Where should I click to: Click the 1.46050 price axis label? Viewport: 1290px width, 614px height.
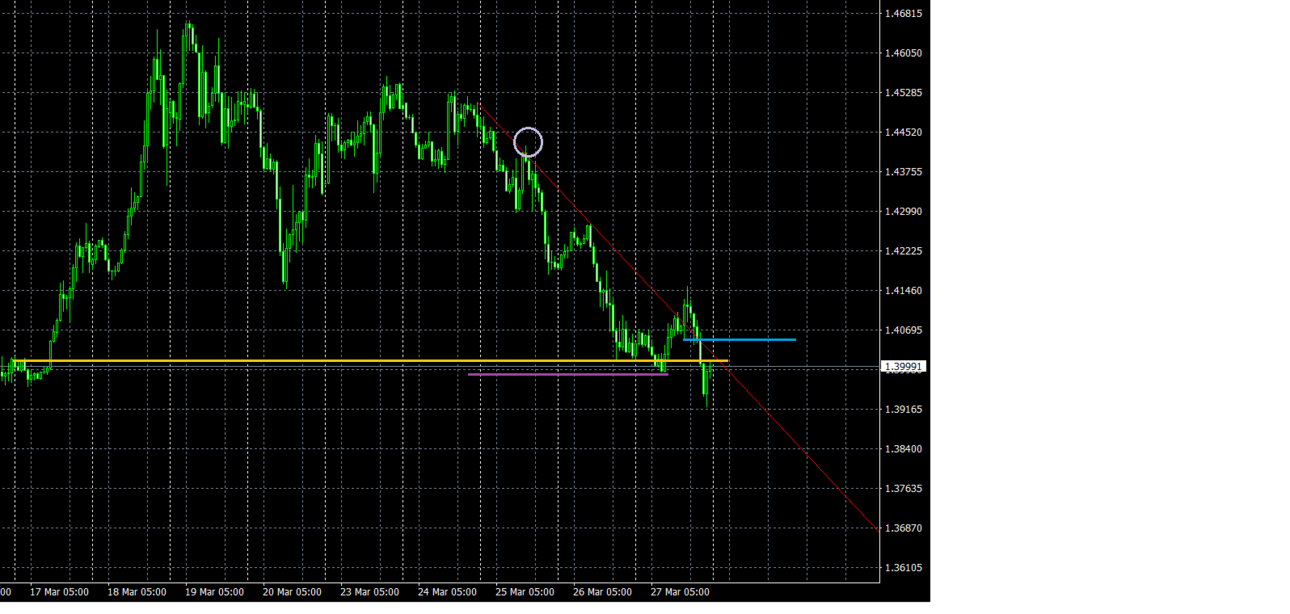coord(904,53)
